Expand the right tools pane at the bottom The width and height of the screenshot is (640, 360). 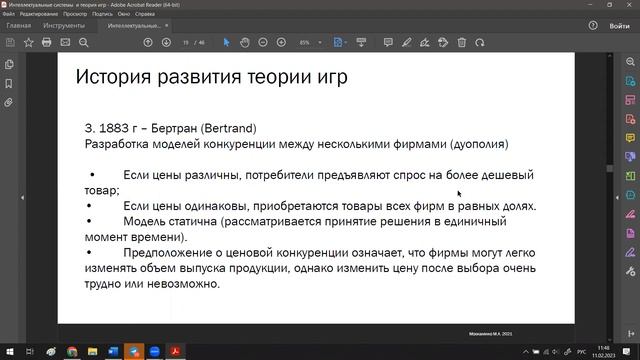pos(631,334)
